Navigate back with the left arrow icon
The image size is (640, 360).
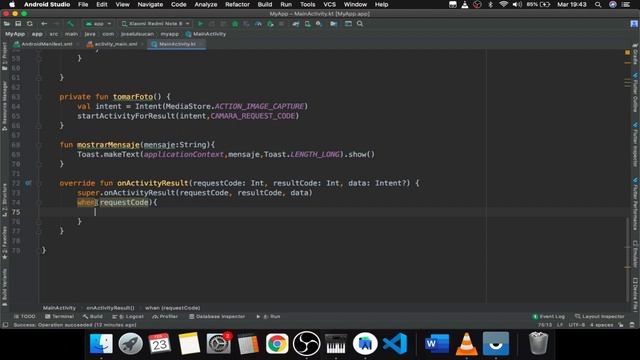coord(44,24)
